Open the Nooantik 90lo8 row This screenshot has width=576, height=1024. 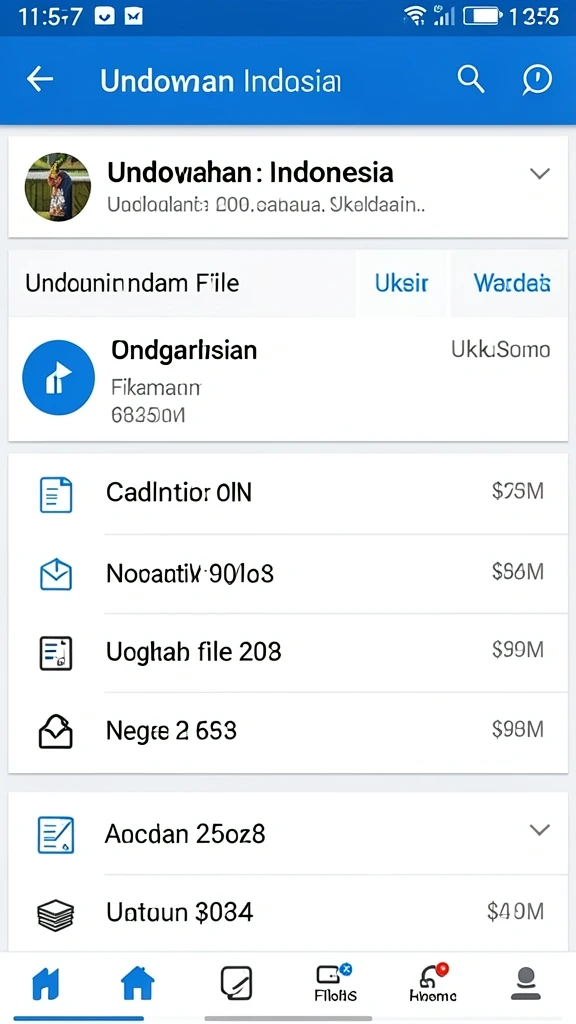pos(288,573)
